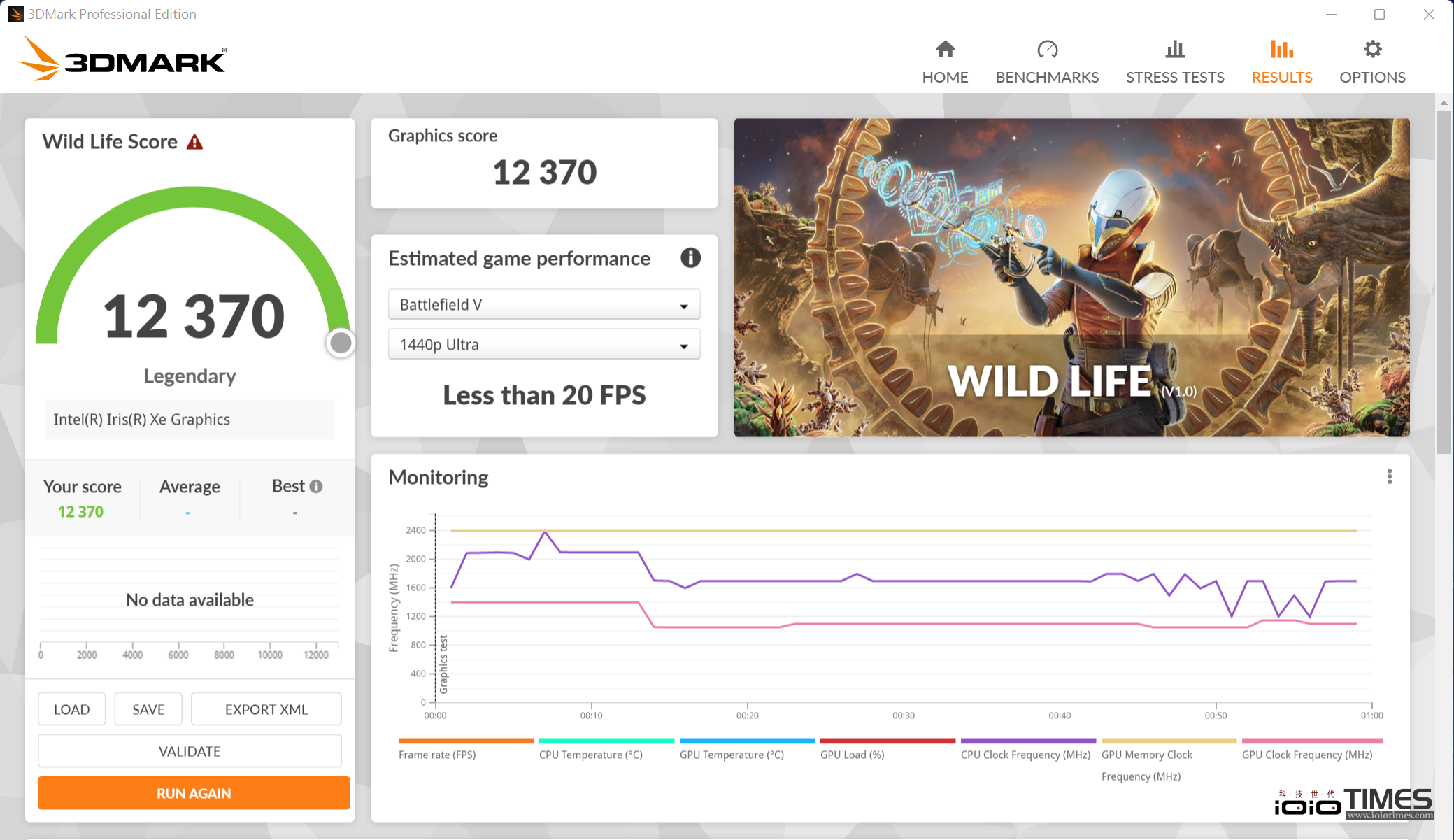
Task: Click the Graphics score value 12 370
Action: (544, 172)
